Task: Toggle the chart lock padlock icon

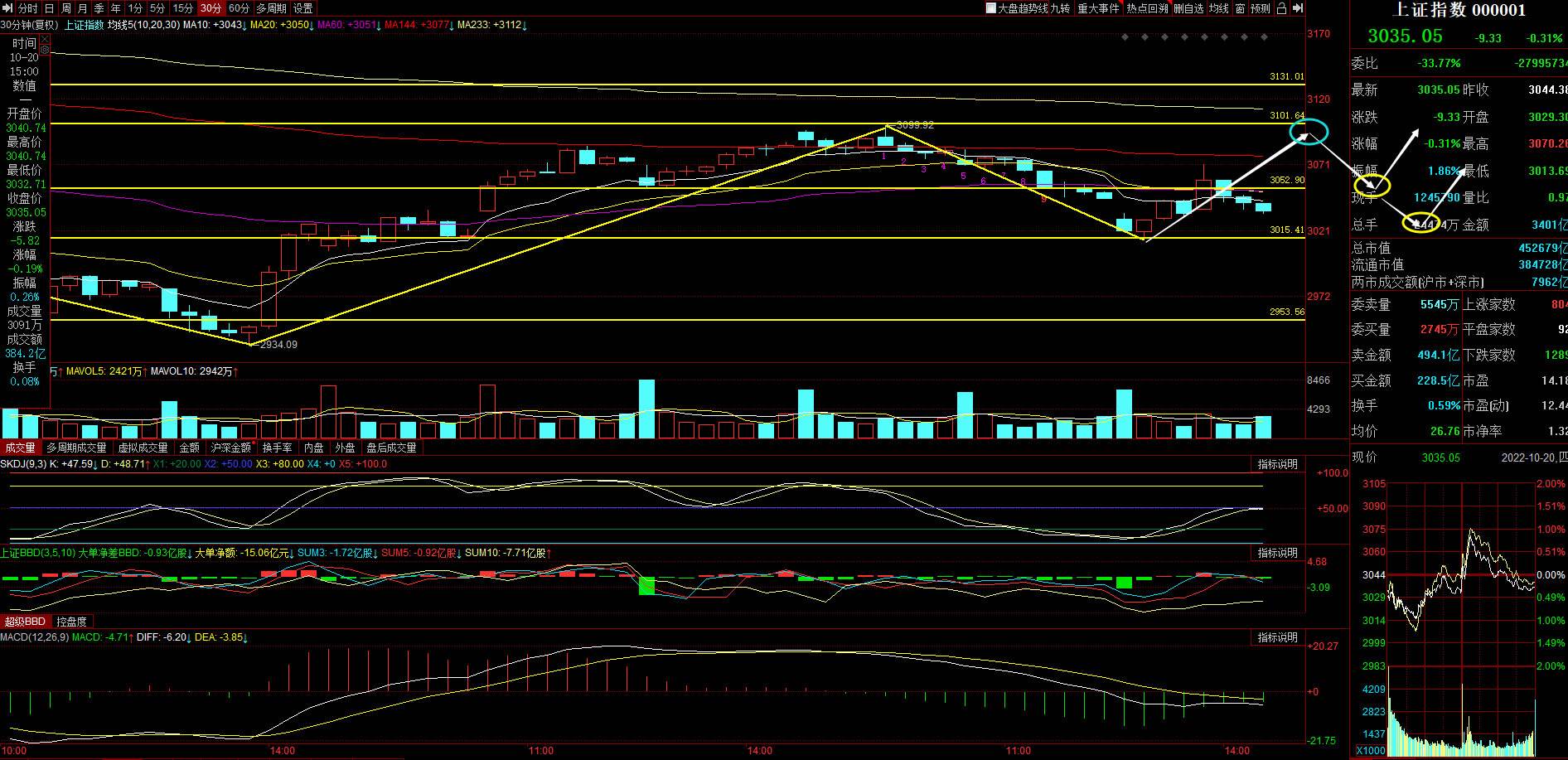Action: click(x=1281, y=8)
